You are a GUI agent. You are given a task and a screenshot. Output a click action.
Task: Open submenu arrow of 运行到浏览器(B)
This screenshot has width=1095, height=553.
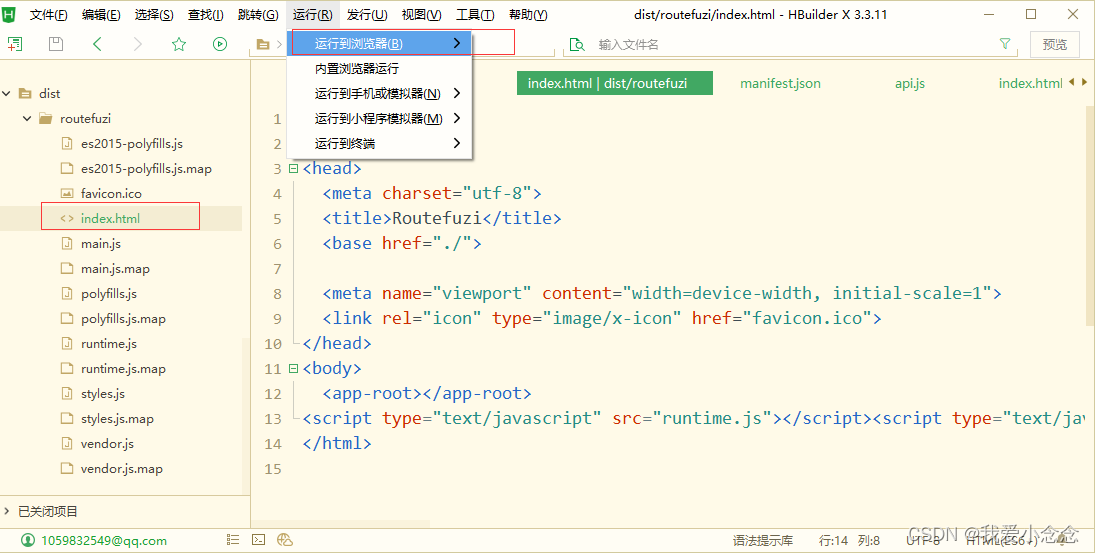[x=457, y=43]
